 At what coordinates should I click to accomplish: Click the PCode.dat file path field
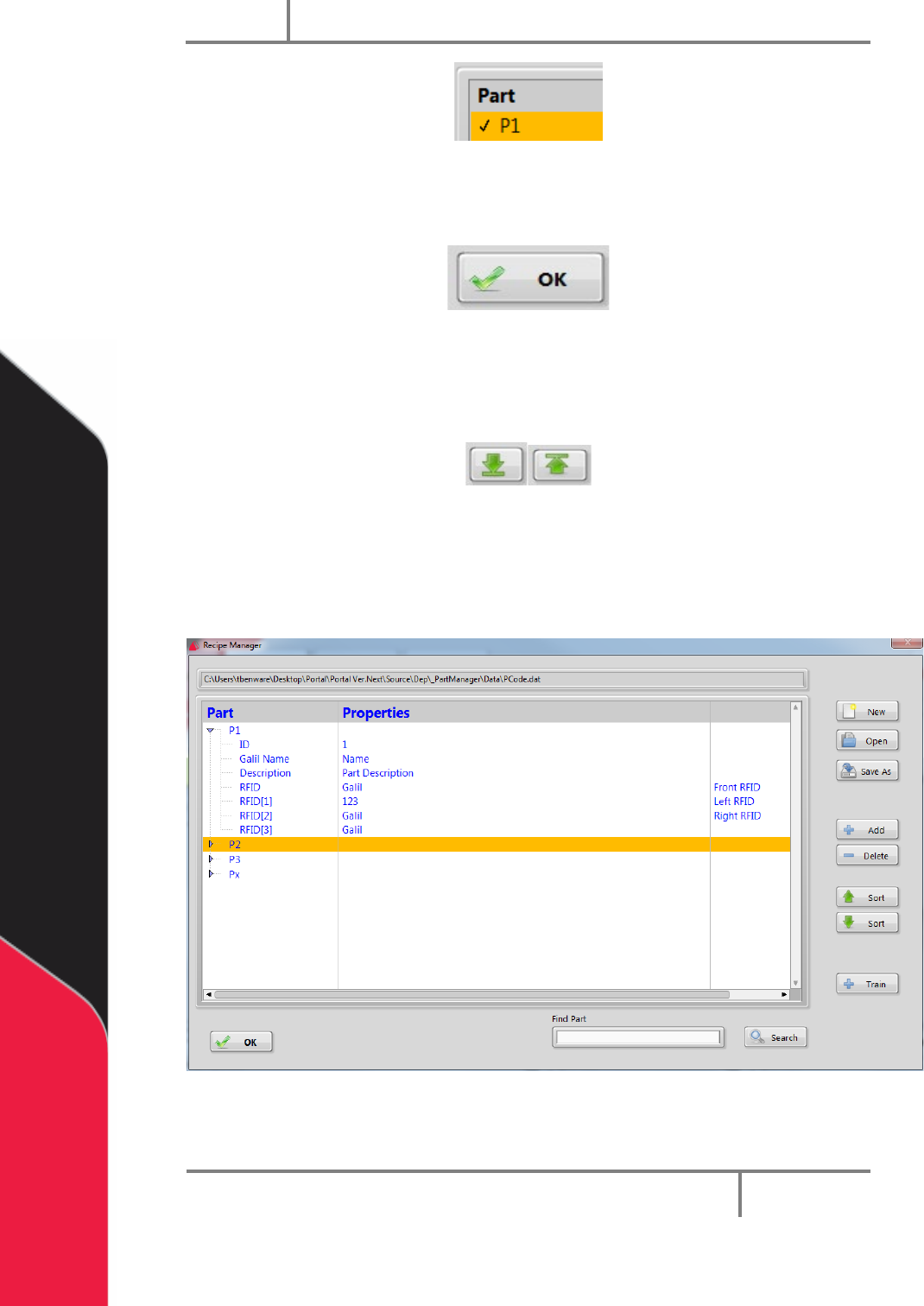click(503, 679)
